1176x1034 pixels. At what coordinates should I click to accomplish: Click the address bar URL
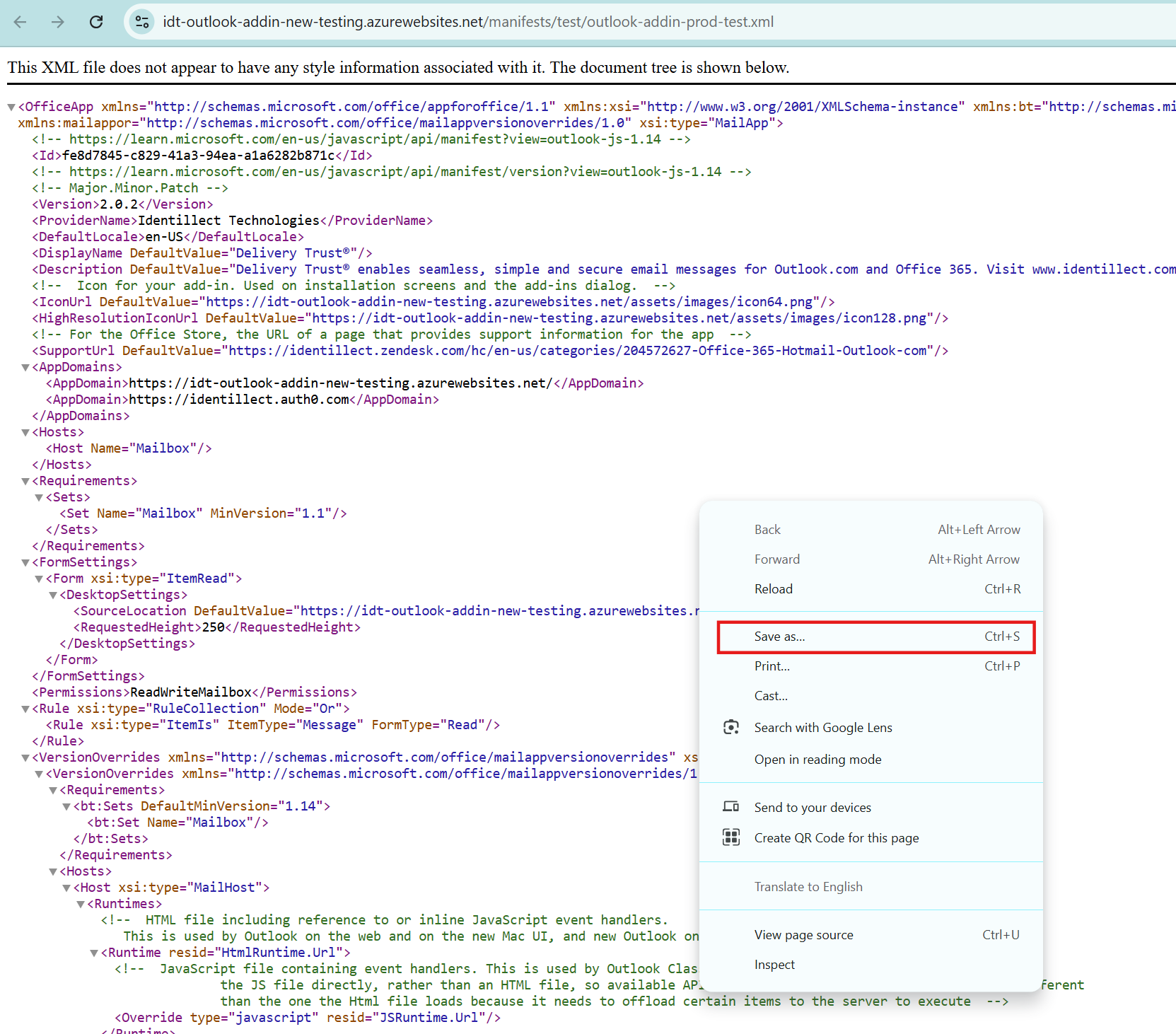tap(468, 22)
